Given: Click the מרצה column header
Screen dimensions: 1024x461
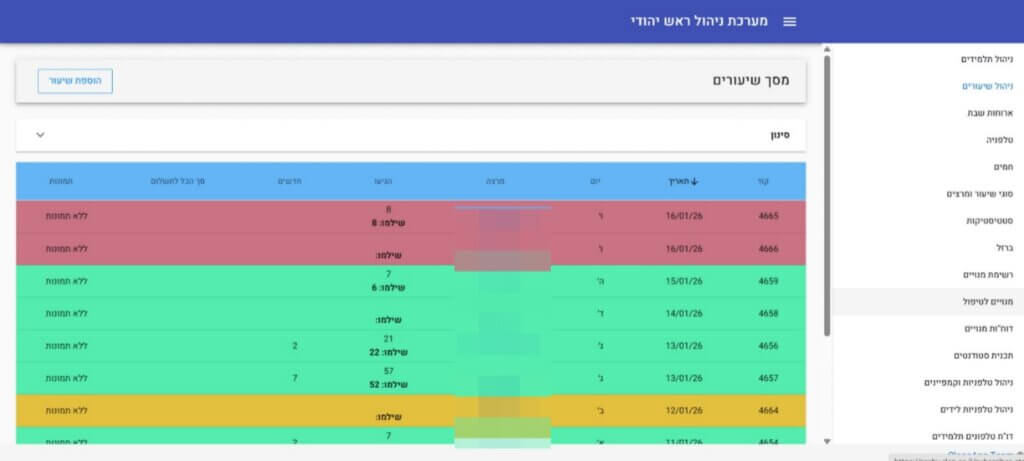Looking at the screenshot, I should (x=495, y=182).
